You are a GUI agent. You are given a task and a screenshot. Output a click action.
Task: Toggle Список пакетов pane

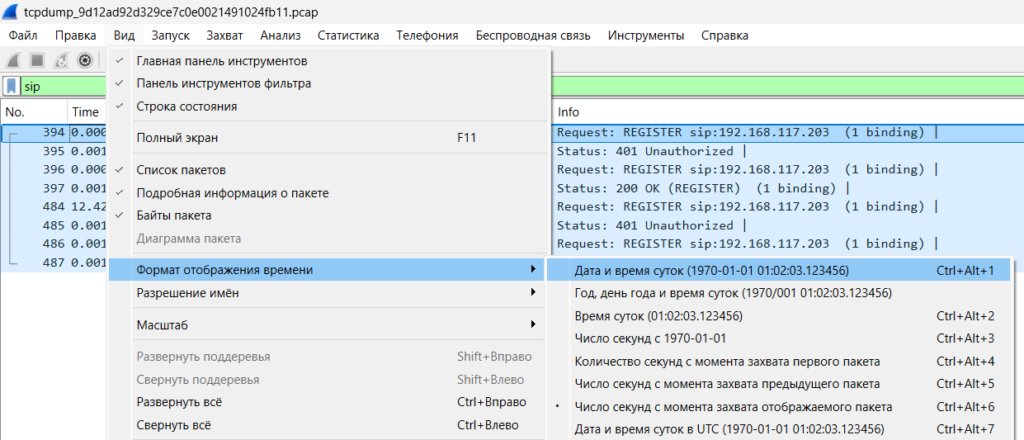pos(328,170)
